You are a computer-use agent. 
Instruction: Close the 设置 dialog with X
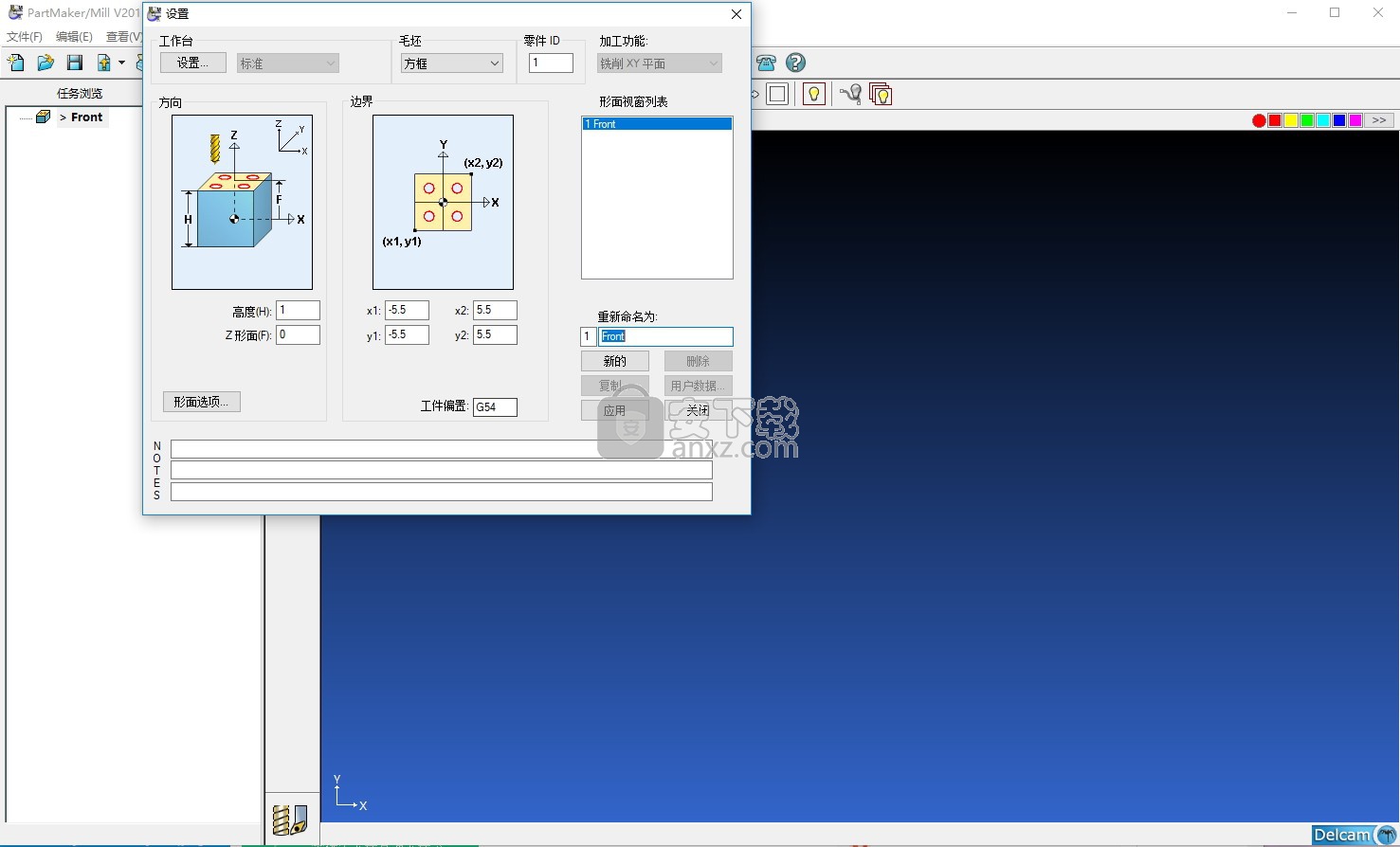coord(736,14)
